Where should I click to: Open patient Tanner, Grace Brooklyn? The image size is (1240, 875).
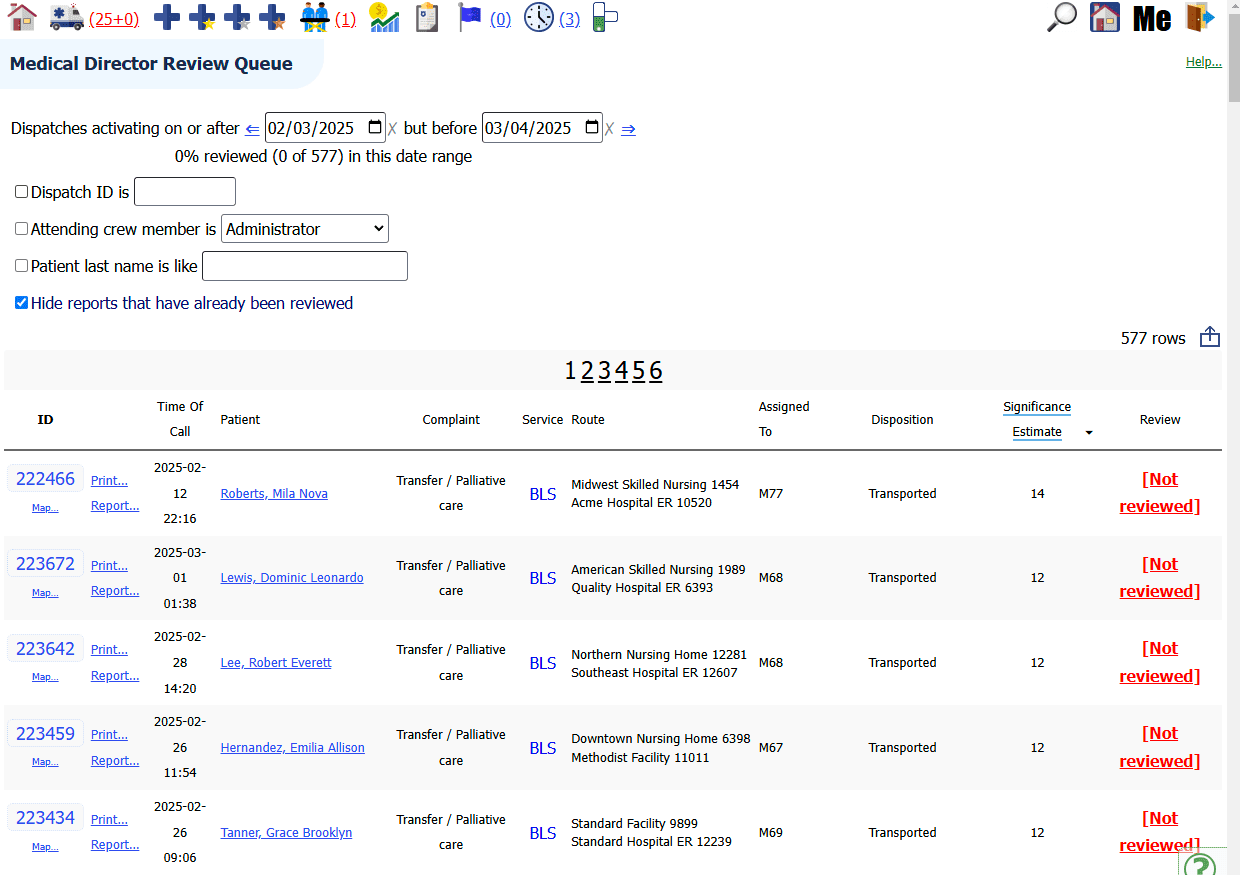[286, 833]
